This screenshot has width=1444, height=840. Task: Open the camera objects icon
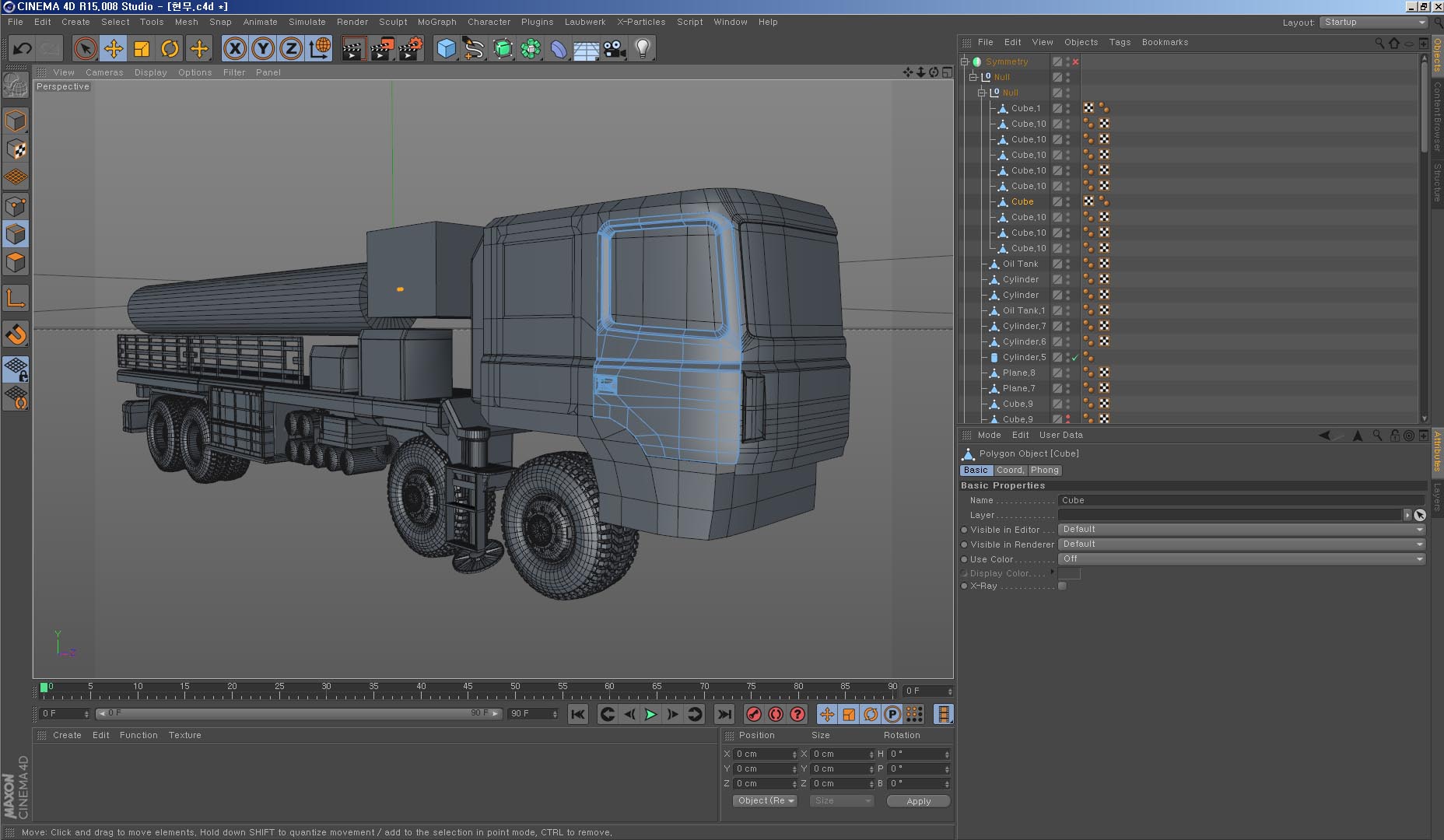click(615, 49)
